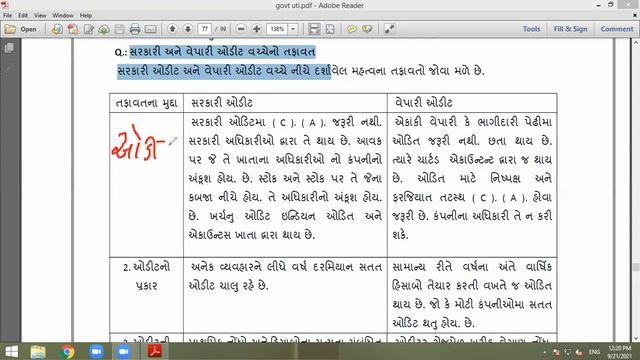Viewport: 640px width, 360px height.
Task: Open the Edit menu
Action: [23, 16]
